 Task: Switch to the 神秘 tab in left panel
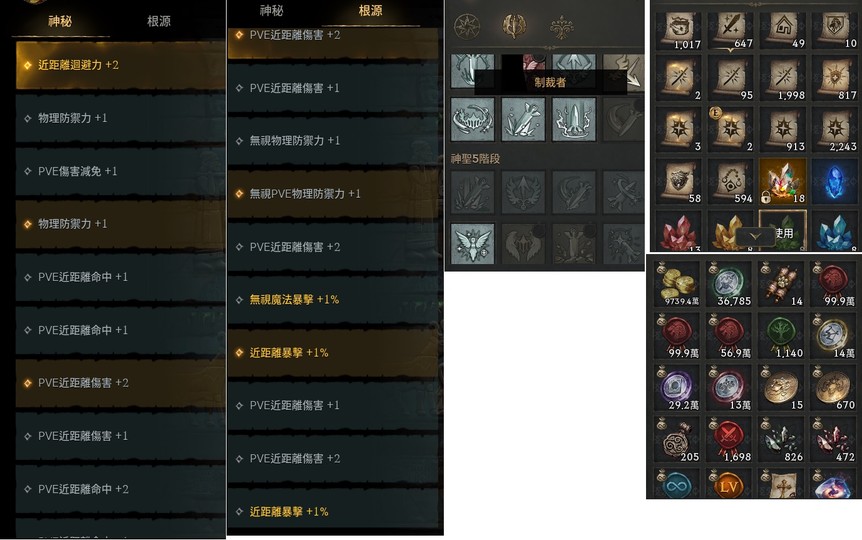pos(60,21)
